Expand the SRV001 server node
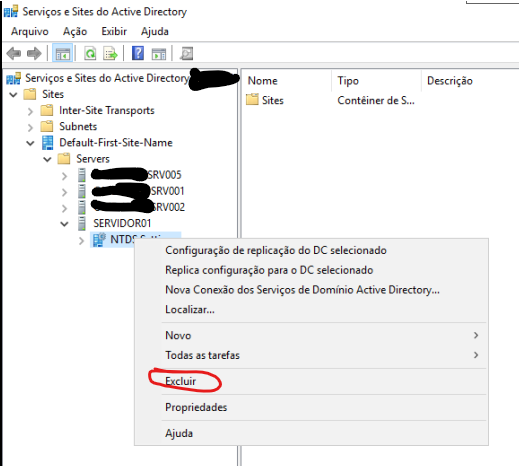 pos(64,192)
